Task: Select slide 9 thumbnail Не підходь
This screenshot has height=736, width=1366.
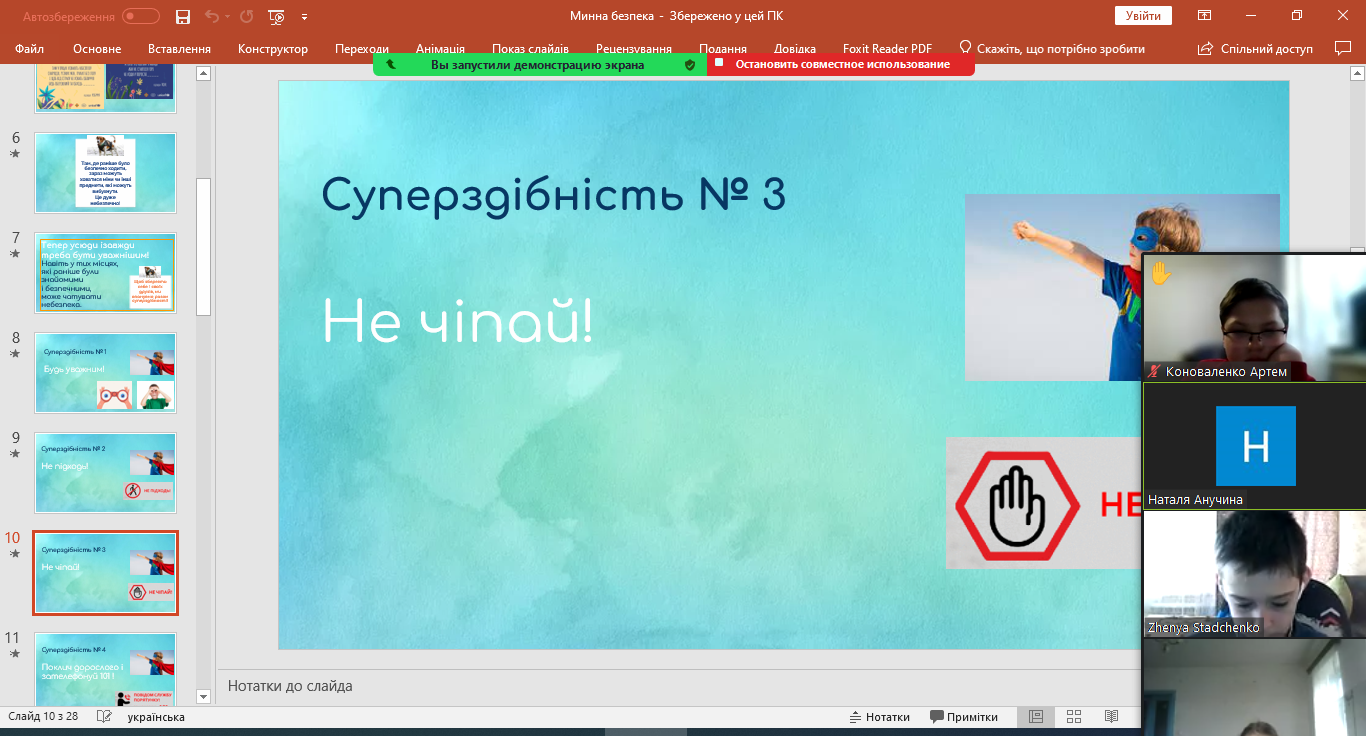Action: [105, 473]
